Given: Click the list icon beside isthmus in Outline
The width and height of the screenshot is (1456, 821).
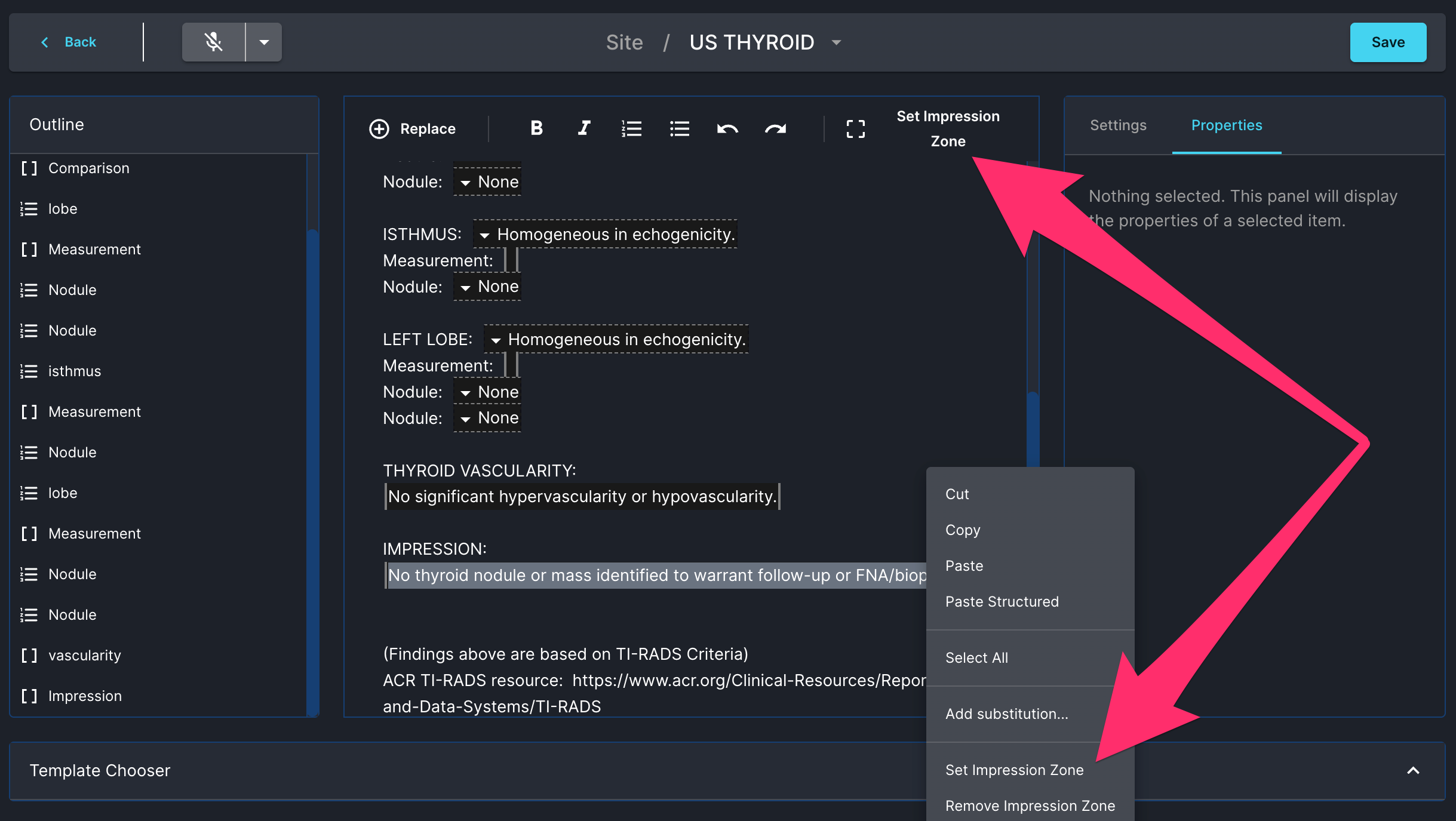Looking at the screenshot, I should click(x=29, y=371).
